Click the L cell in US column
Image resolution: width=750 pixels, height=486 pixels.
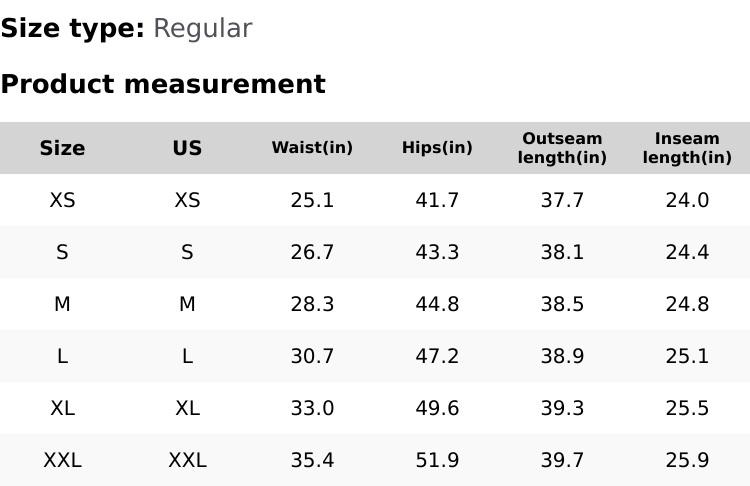tap(187, 356)
